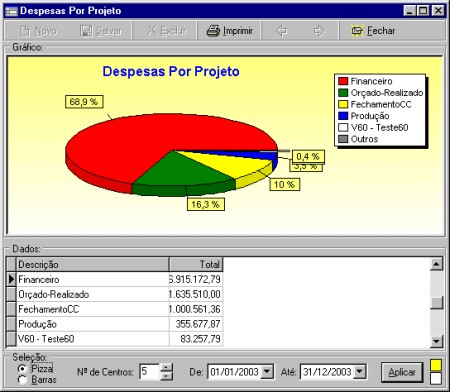Click the row selector arrow for Financeiro

pos(11,279)
